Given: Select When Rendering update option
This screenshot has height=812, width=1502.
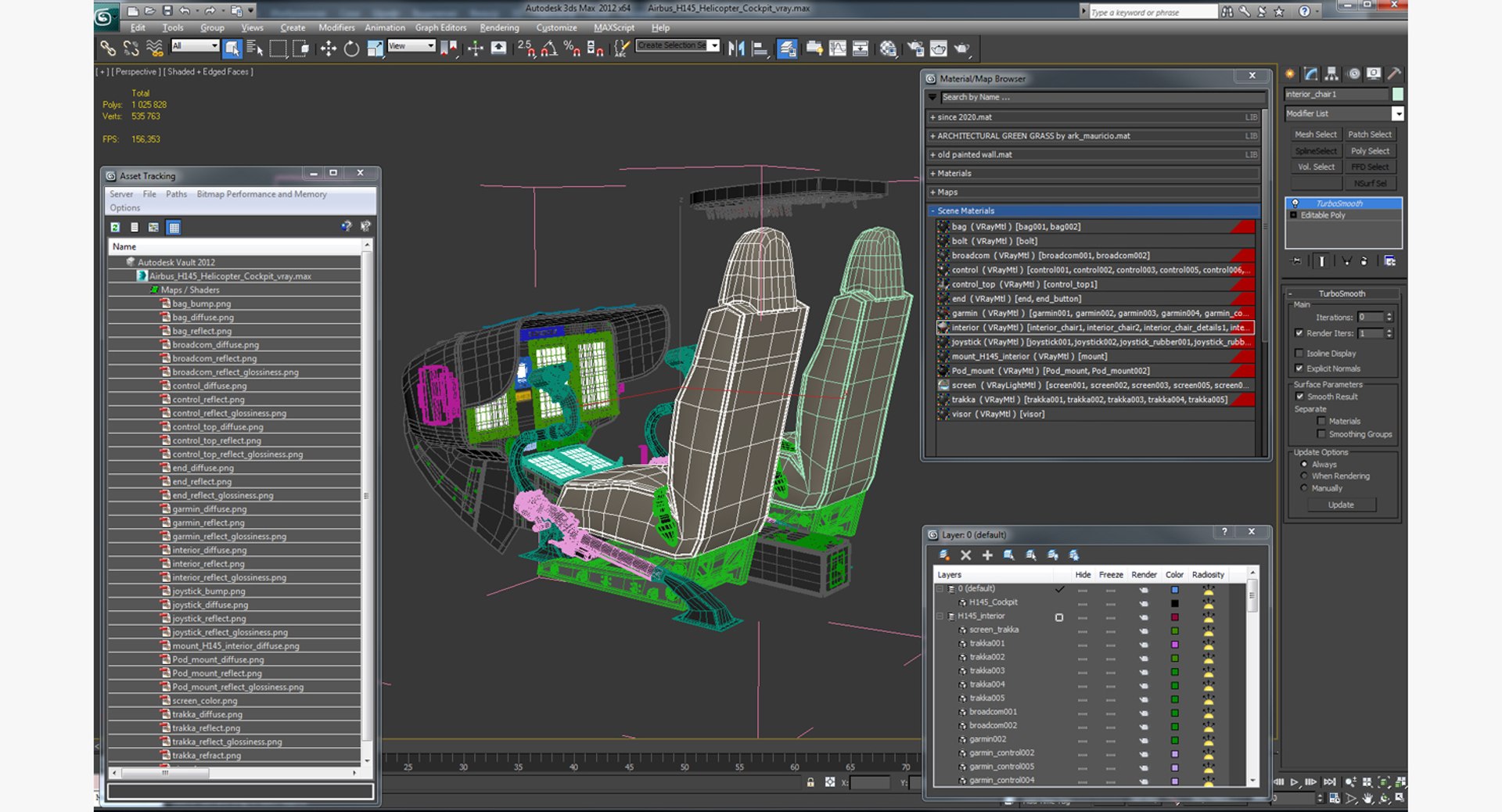Looking at the screenshot, I should tap(1304, 476).
